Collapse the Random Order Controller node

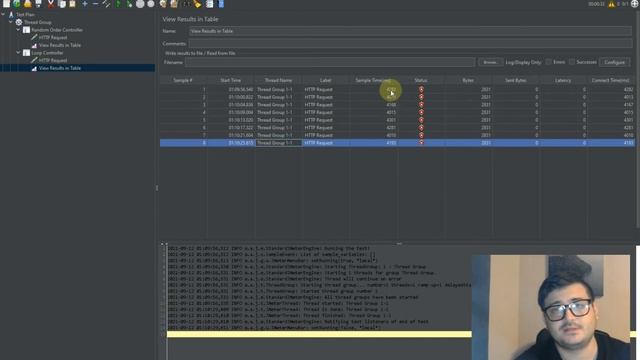click(18, 30)
